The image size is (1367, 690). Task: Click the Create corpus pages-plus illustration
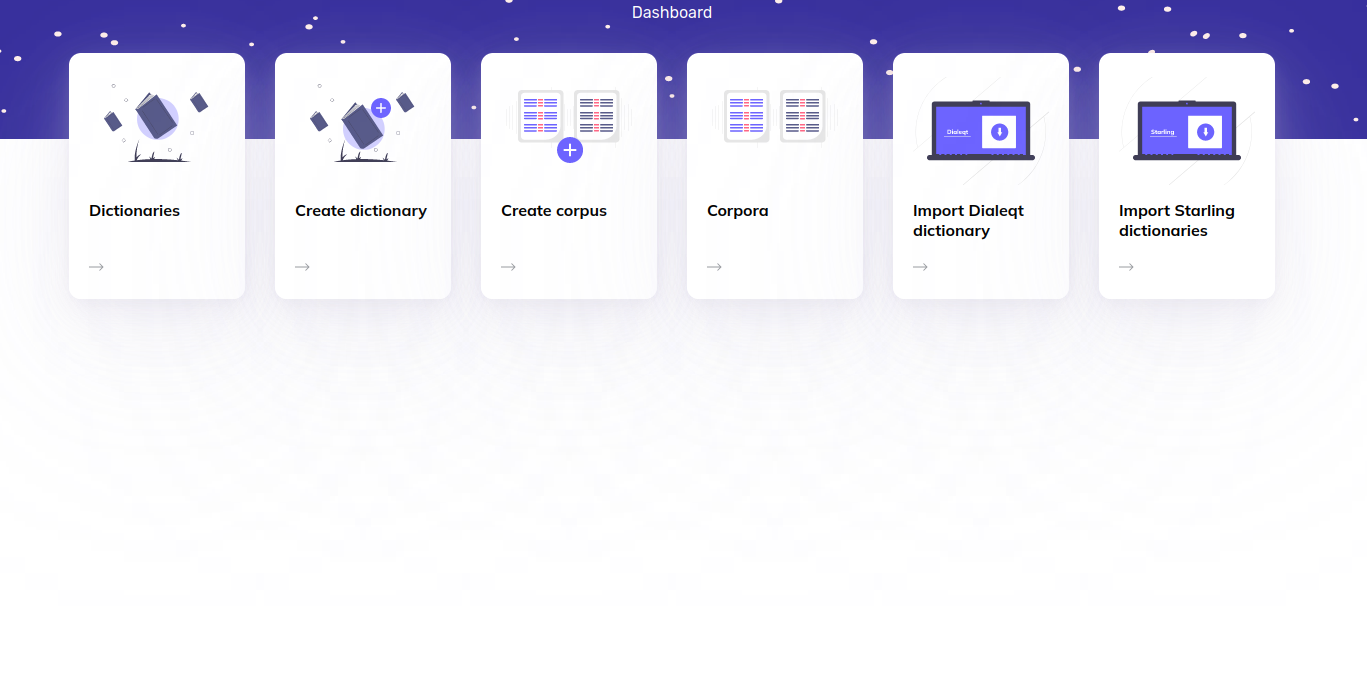pyautogui.click(x=569, y=125)
